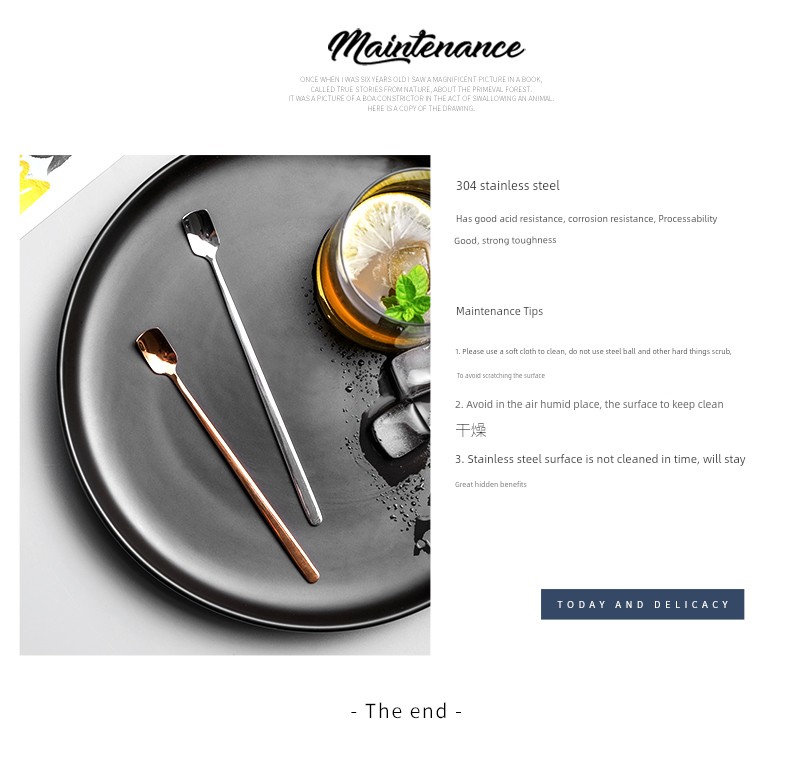Click the gray subtitle paragraph under Maintenance
The width and height of the screenshot is (790, 767).
[x=421, y=94]
